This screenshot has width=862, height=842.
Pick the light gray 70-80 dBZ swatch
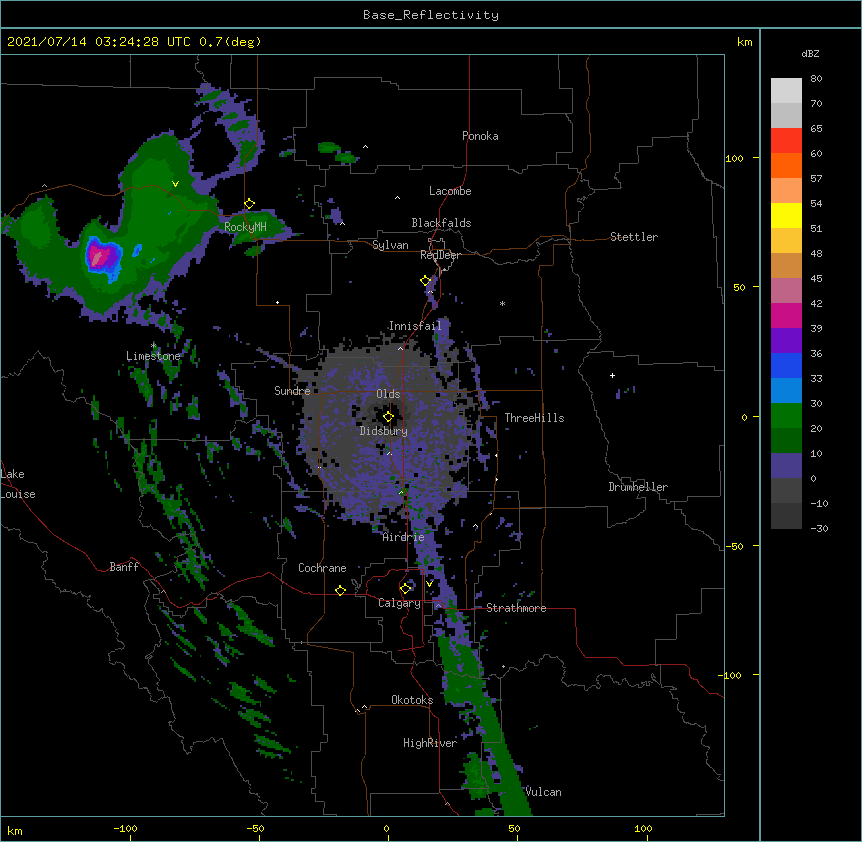coord(786,91)
